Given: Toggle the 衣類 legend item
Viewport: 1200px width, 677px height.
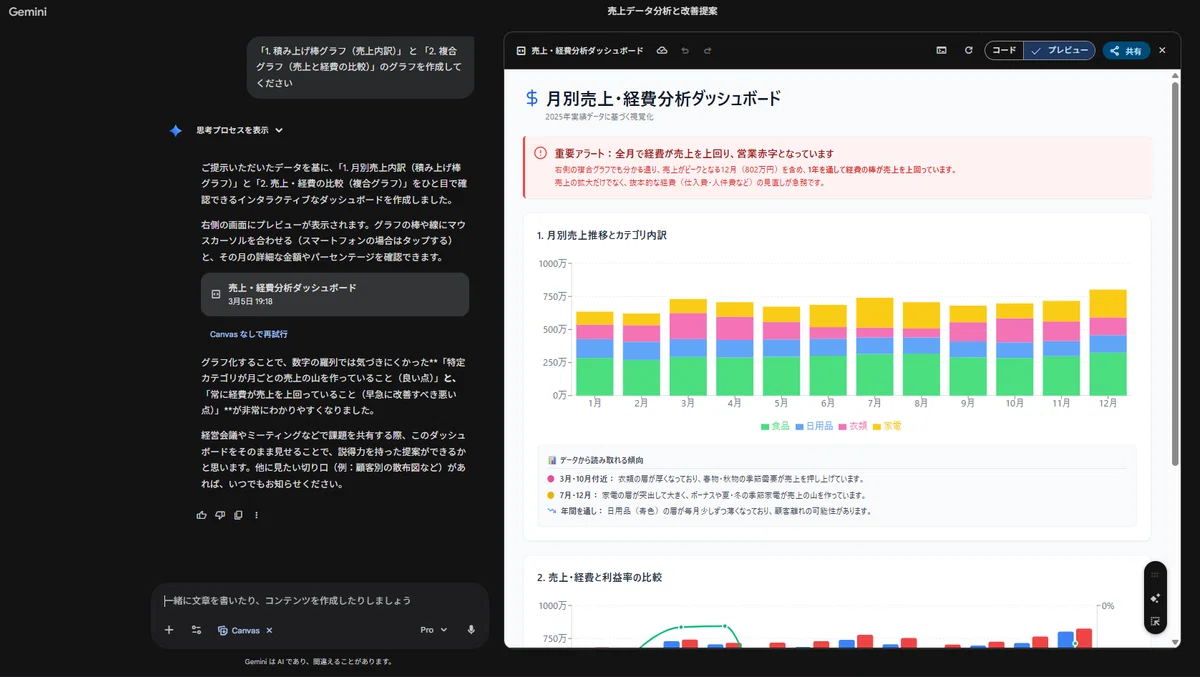Looking at the screenshot, I should 853,426.
